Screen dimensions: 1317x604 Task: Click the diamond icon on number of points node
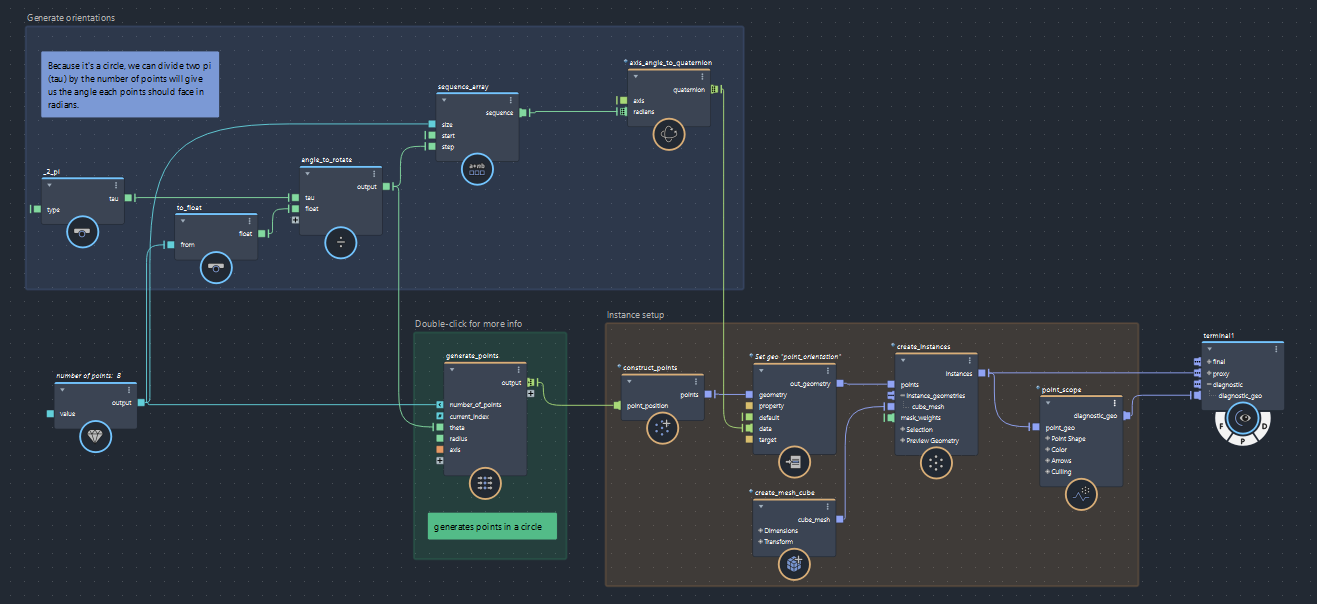[x=95, y=436]
